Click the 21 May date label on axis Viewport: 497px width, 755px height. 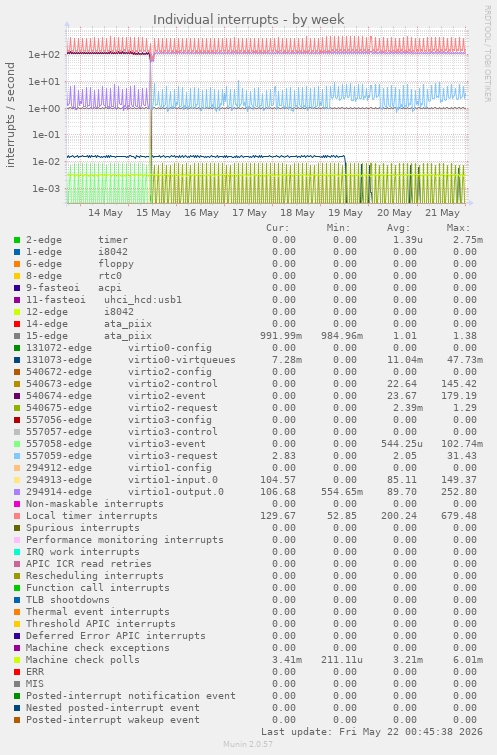(x=442, y=213)
